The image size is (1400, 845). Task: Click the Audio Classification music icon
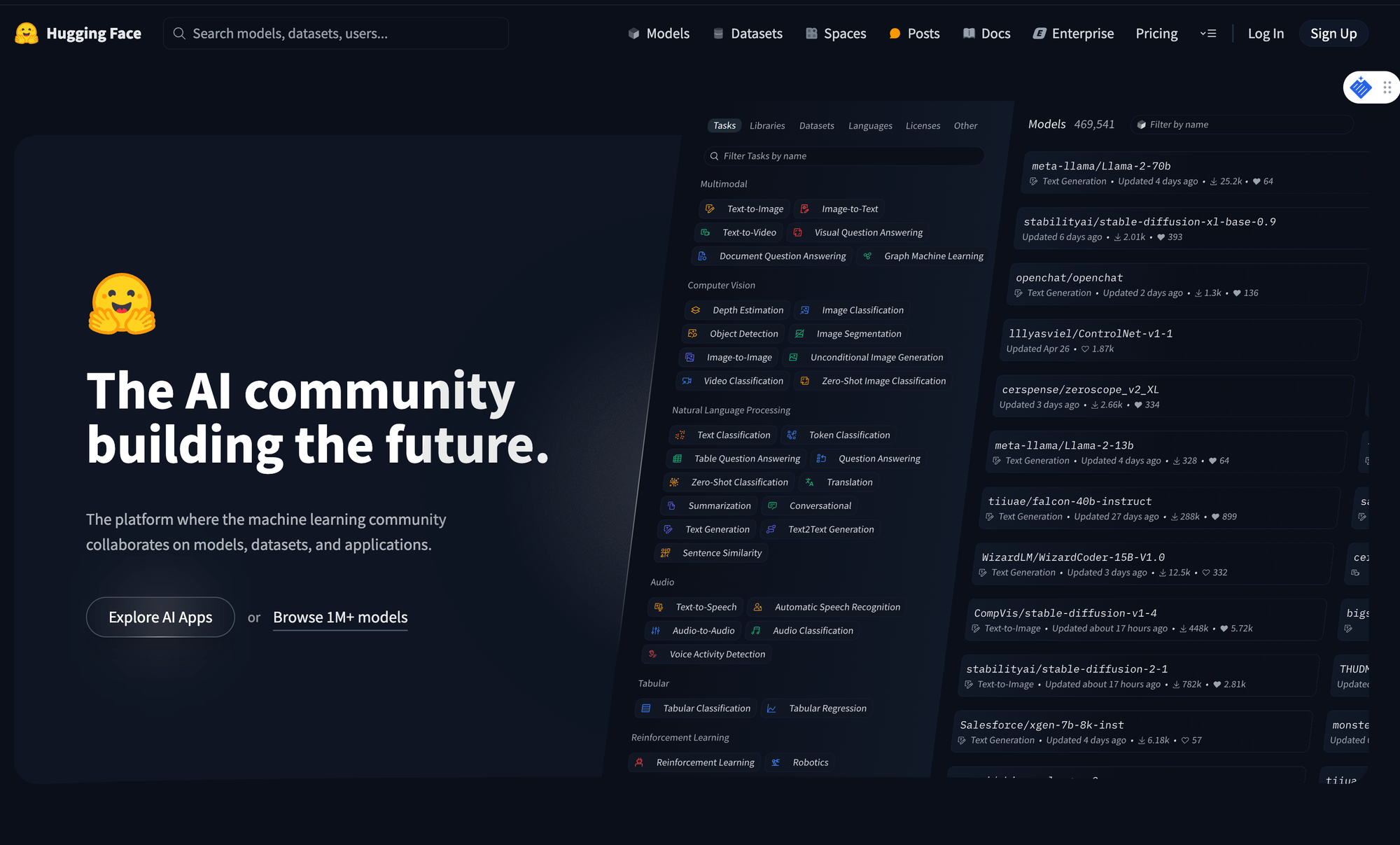pos(756,631)
